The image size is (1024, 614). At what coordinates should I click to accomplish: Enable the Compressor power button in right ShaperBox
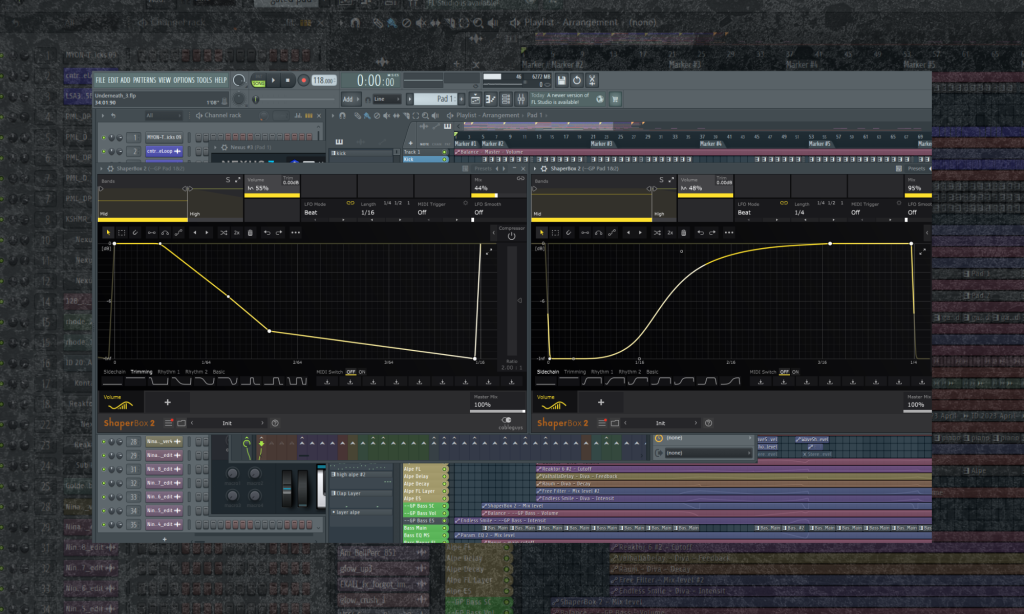(511, 236)
